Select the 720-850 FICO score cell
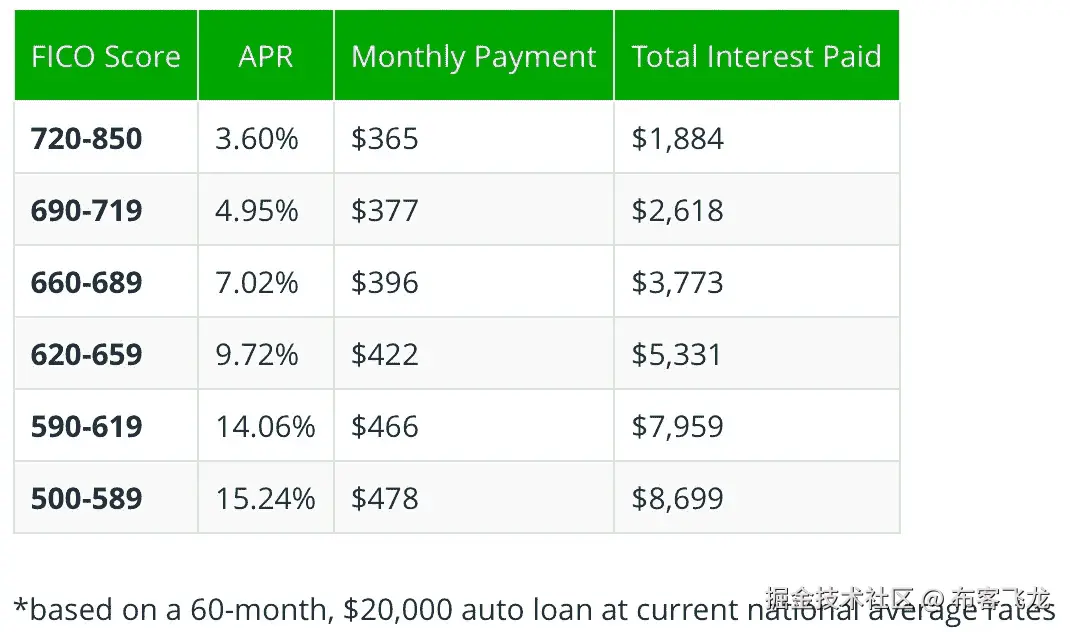This screenshot has height=632, width=1070. coord(87,139)
